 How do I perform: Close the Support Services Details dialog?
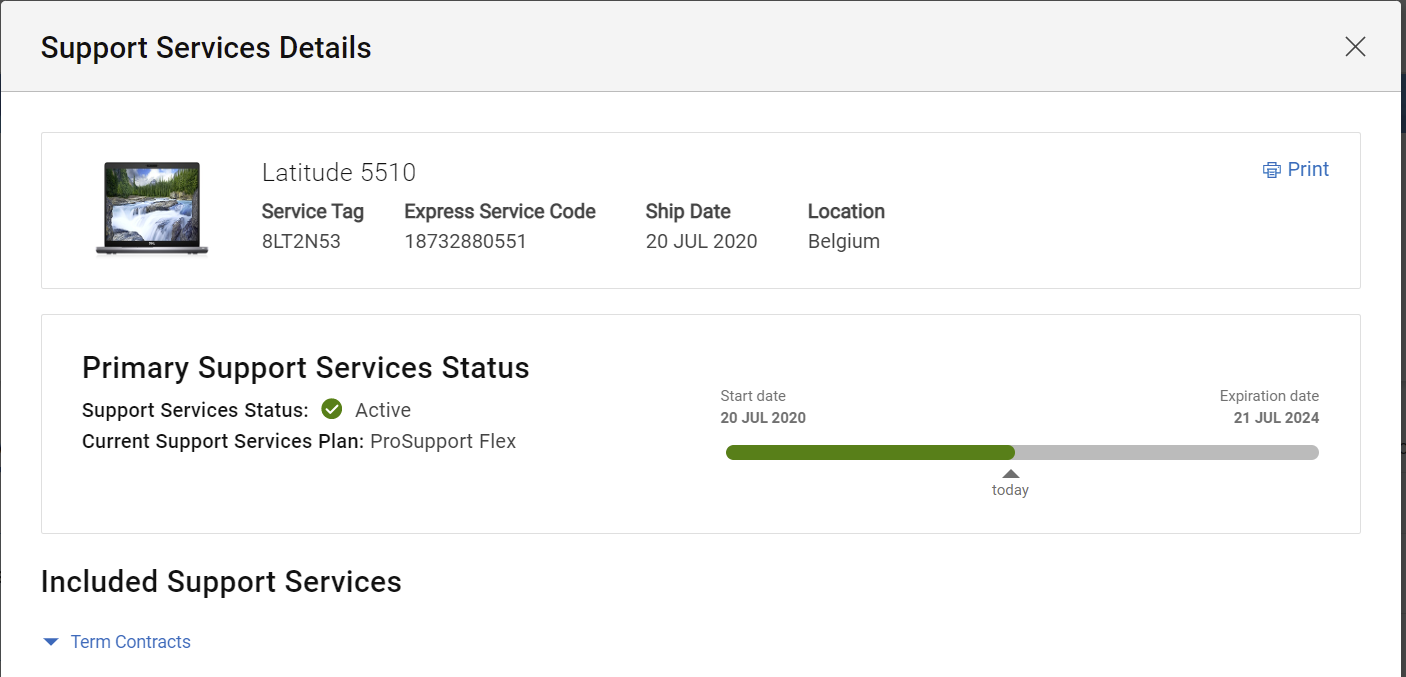click(1355, 47)
